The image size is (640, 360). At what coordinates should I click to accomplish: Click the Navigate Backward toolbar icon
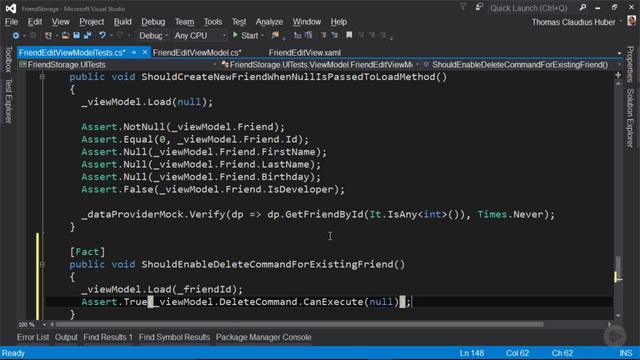pos(16,36)
